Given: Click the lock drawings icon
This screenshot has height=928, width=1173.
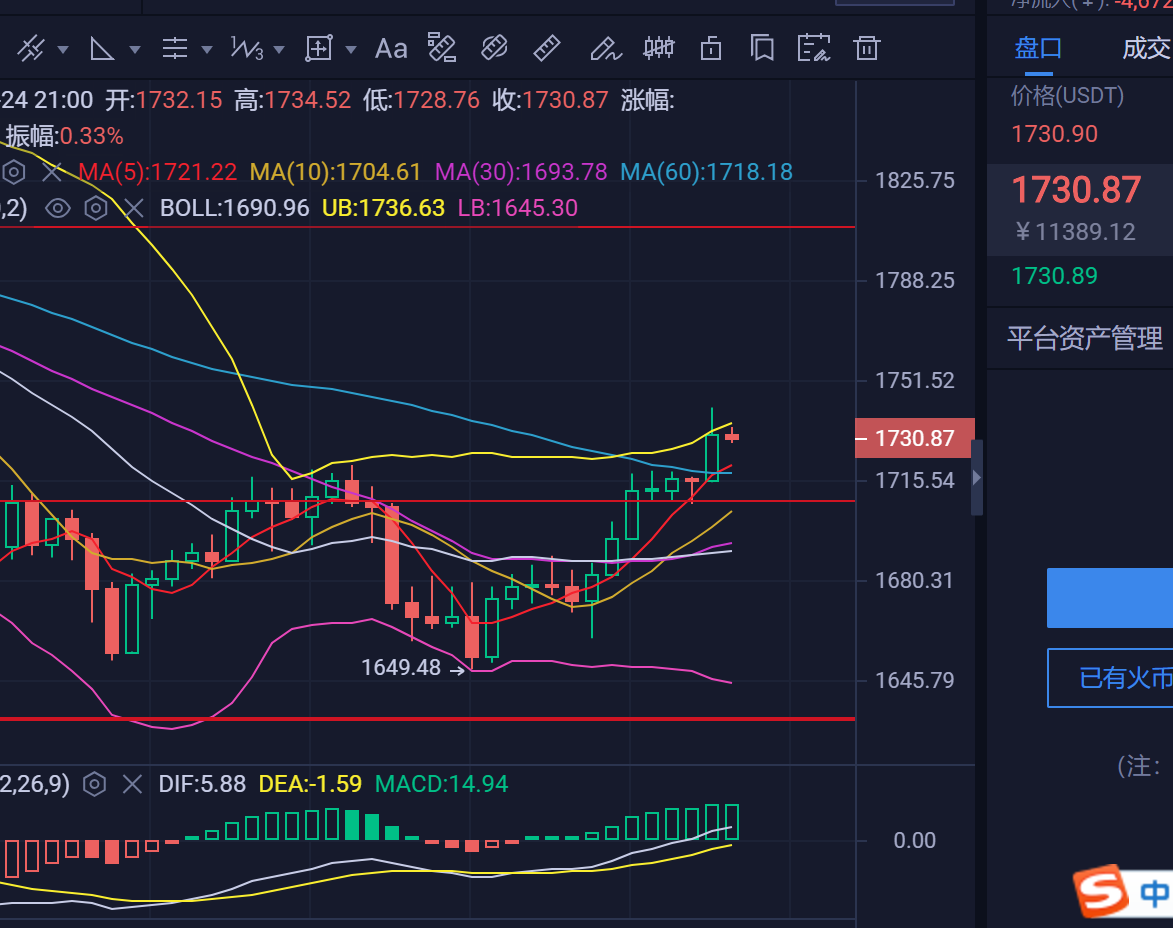Looking at the screenshot, I should 711,48.
